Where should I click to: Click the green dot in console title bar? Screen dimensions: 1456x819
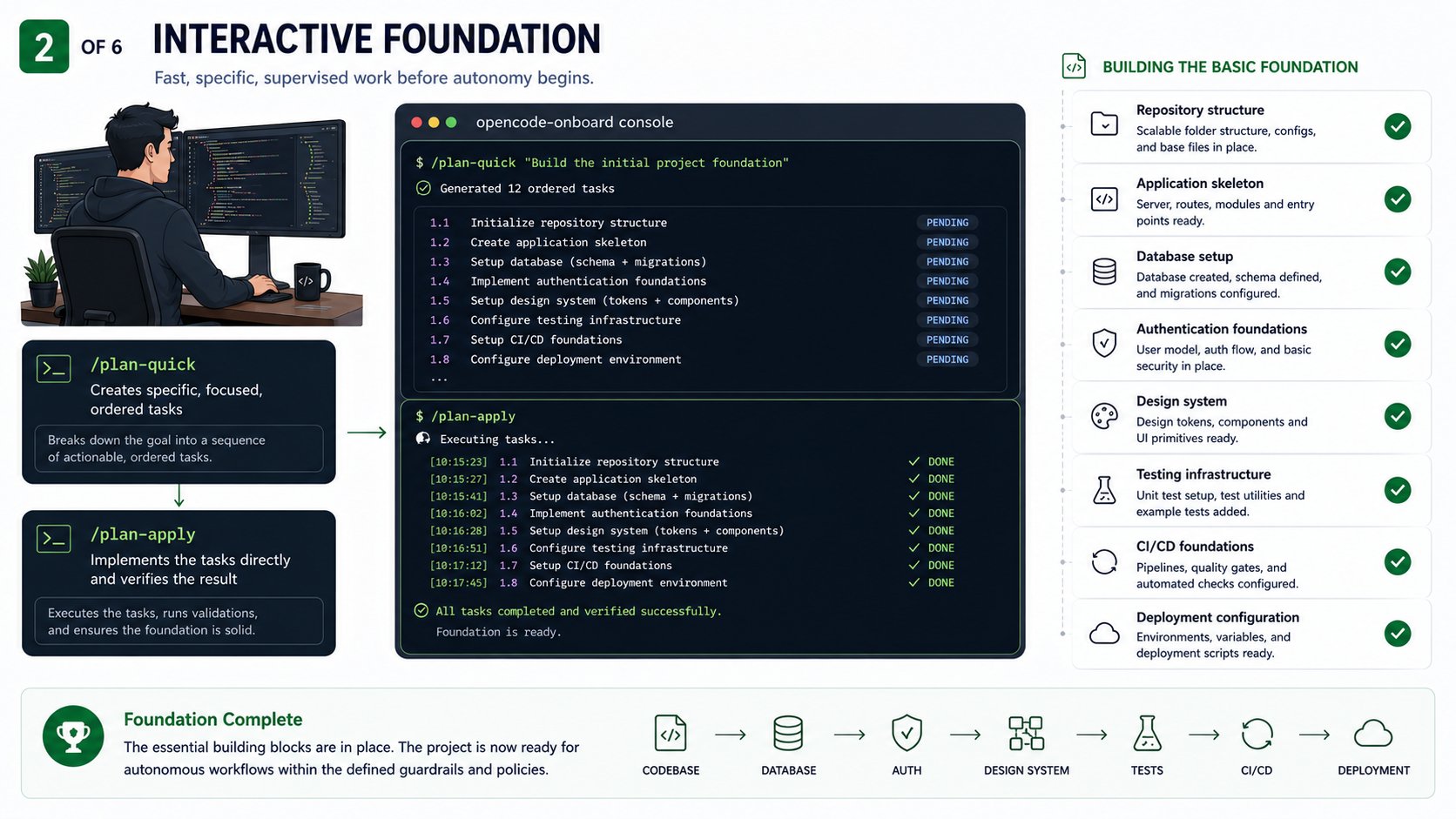point(451,123)
